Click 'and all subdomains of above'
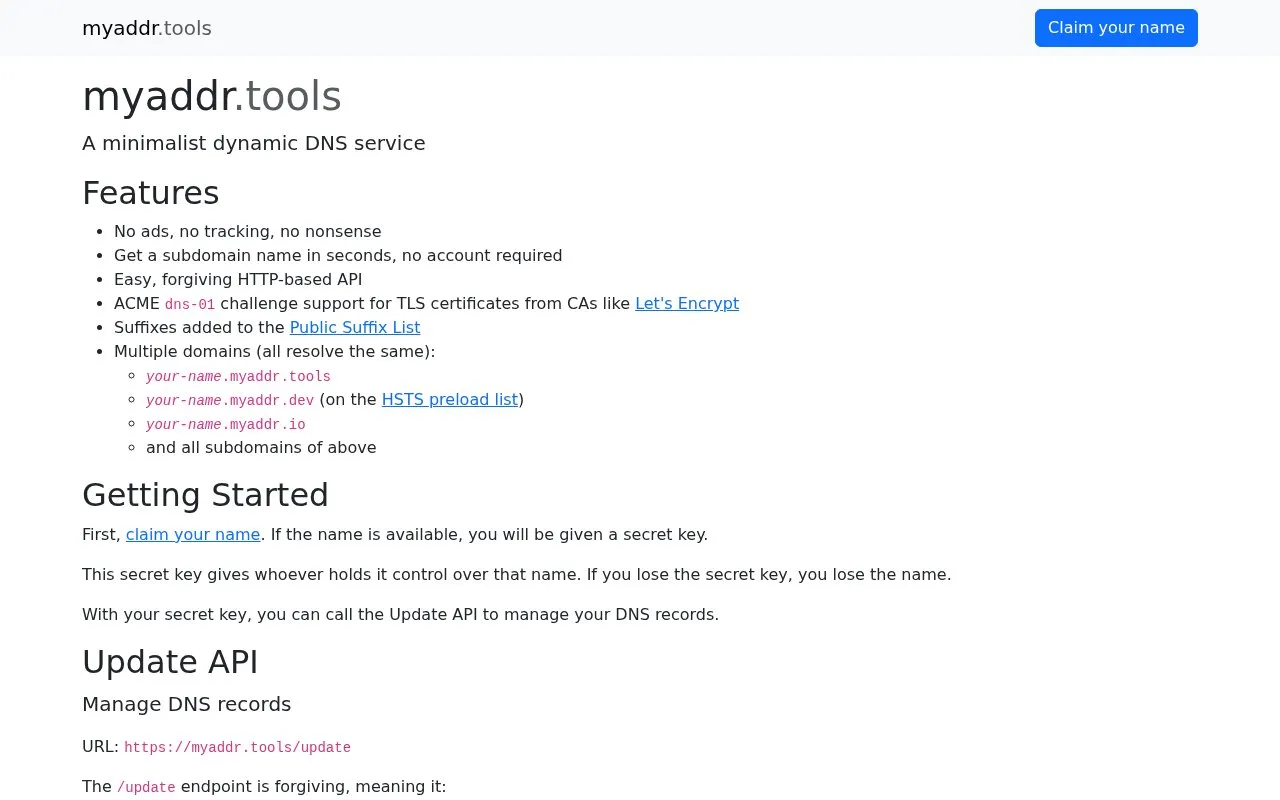The height and width of the screenshot is (800, 1280). [261, 447]
